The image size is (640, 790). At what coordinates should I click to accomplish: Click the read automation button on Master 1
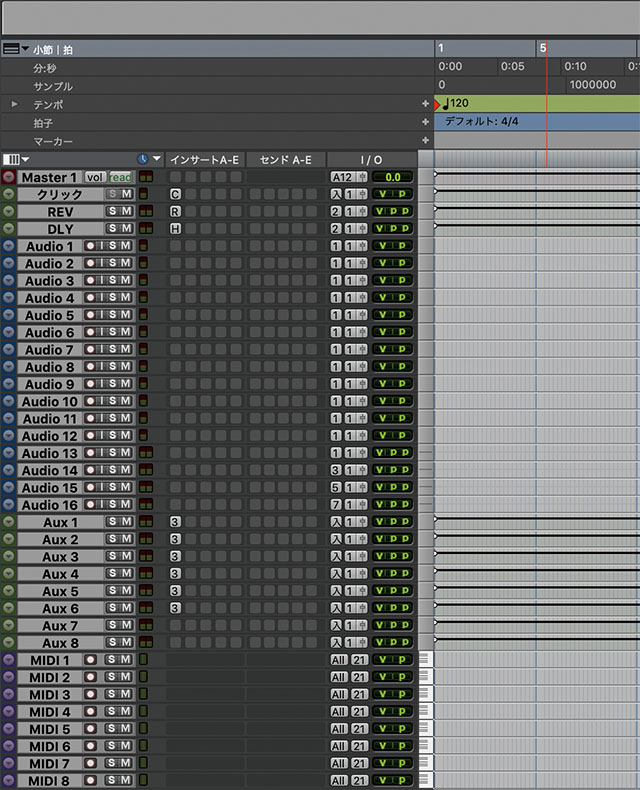pyautogui.click(x=120, y=177)
